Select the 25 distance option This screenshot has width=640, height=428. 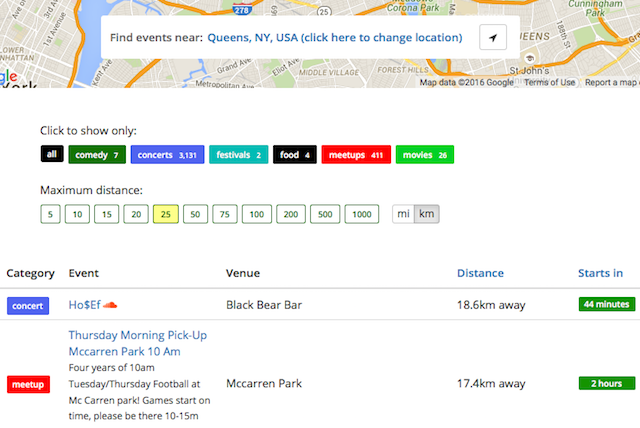[165, 214]
